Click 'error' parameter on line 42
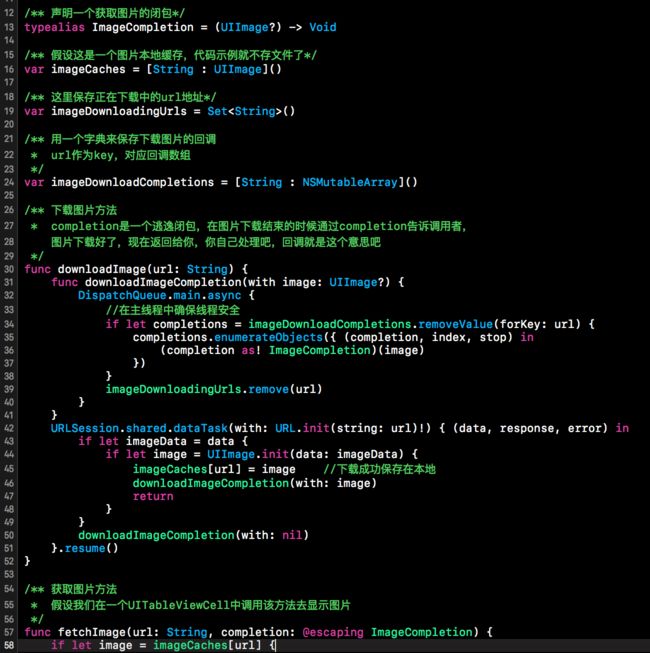 click(585, 428)
